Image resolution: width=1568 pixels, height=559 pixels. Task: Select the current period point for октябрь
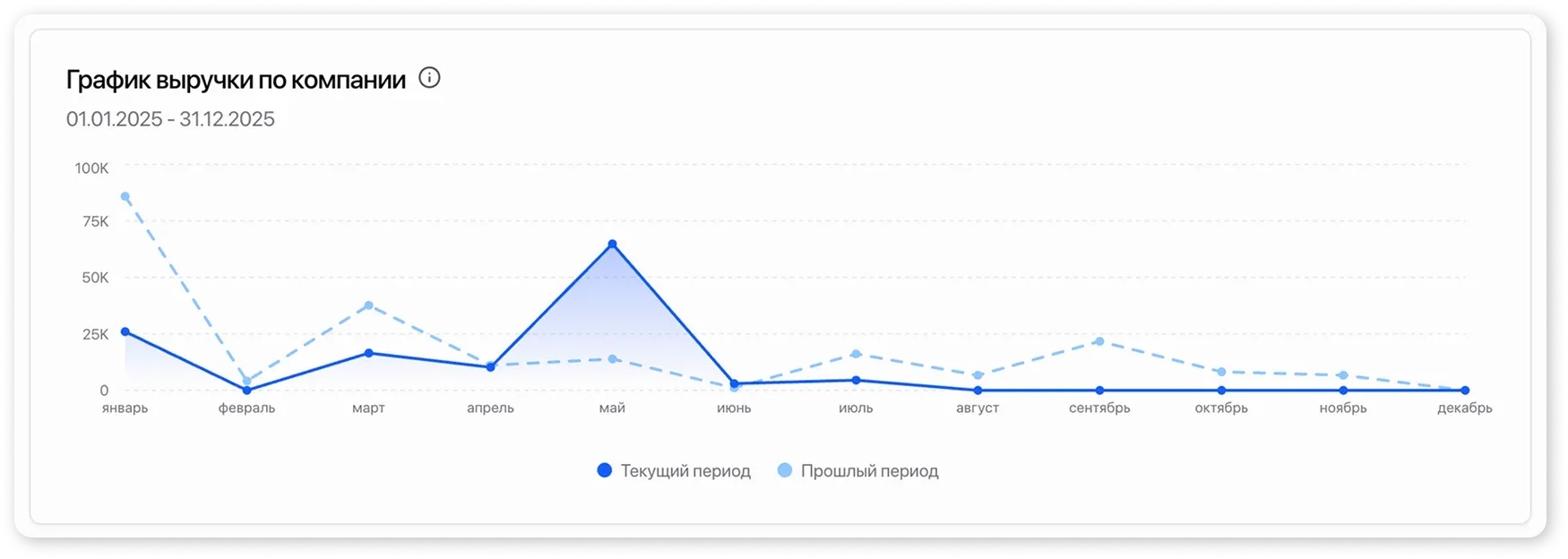tap(1221, 391)
